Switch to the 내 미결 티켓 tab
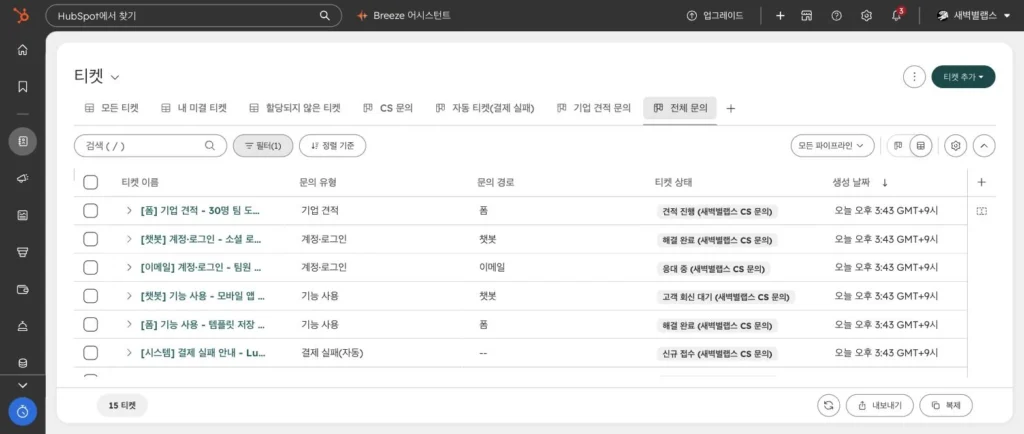Viewport: 1024px width, 434px height. 194,108
